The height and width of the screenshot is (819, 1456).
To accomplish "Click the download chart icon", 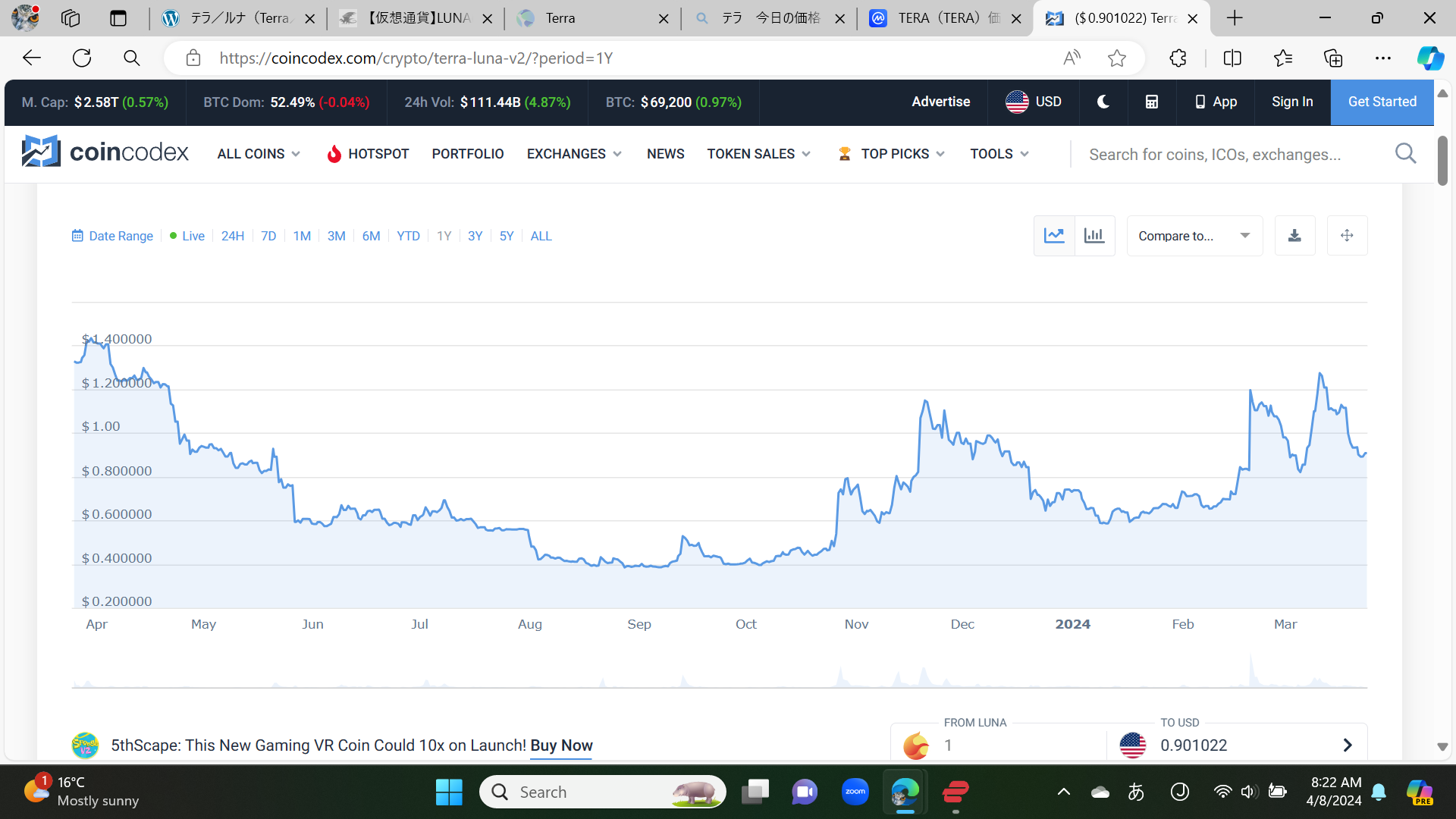I will [x=1294, y=236].
